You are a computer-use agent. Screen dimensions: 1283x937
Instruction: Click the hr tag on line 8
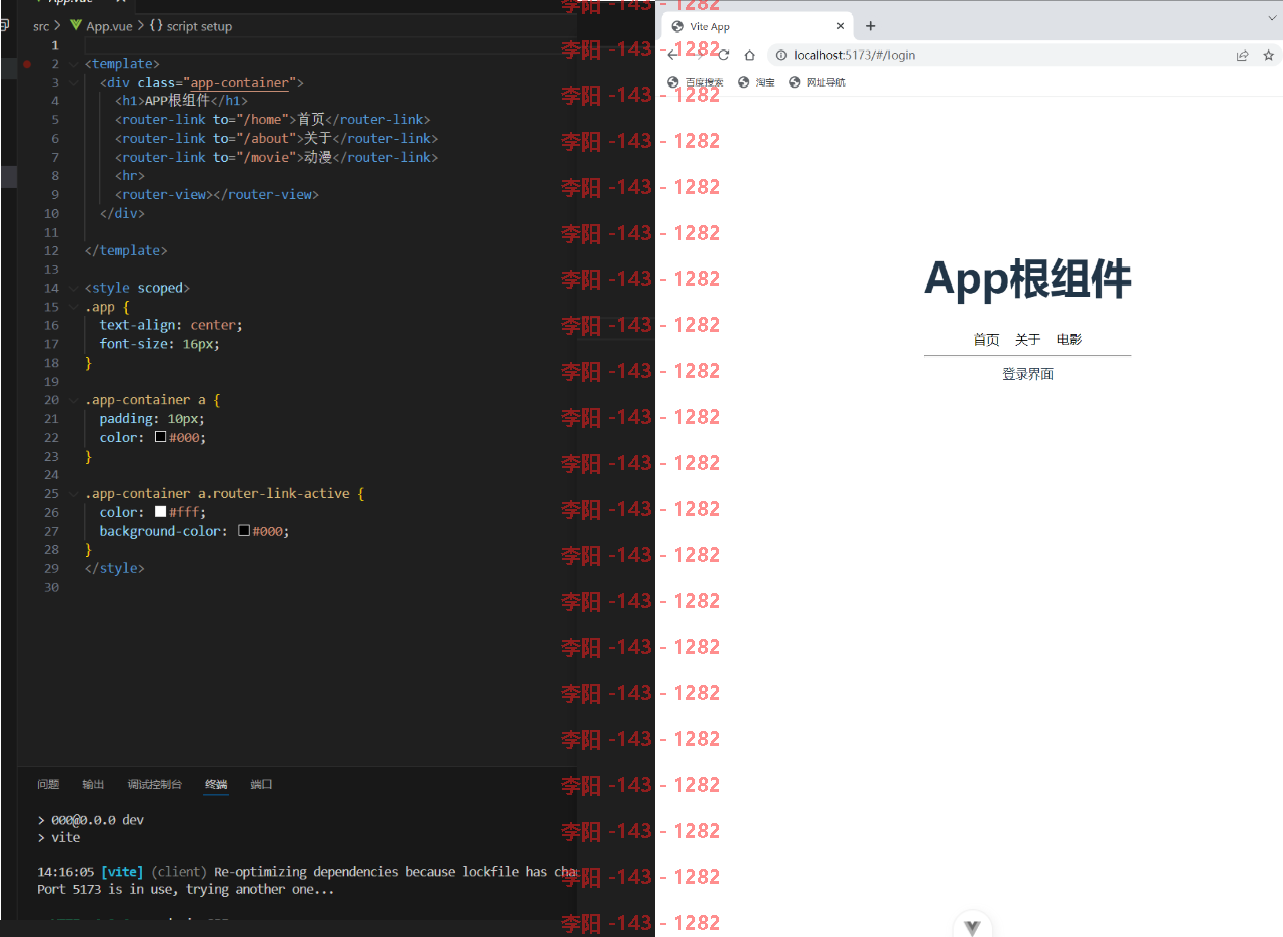(130, 176)
